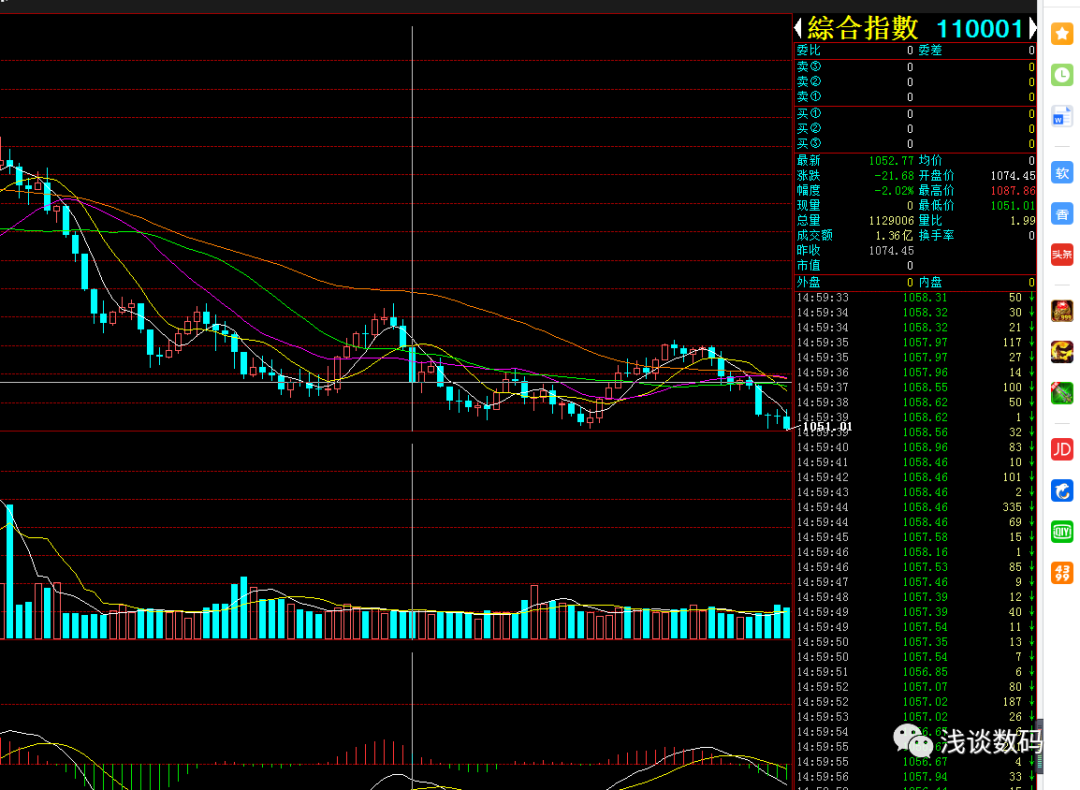The image size is (1080, 790).
Task: Select the tick row at 14:59:40
Action: 915,448
